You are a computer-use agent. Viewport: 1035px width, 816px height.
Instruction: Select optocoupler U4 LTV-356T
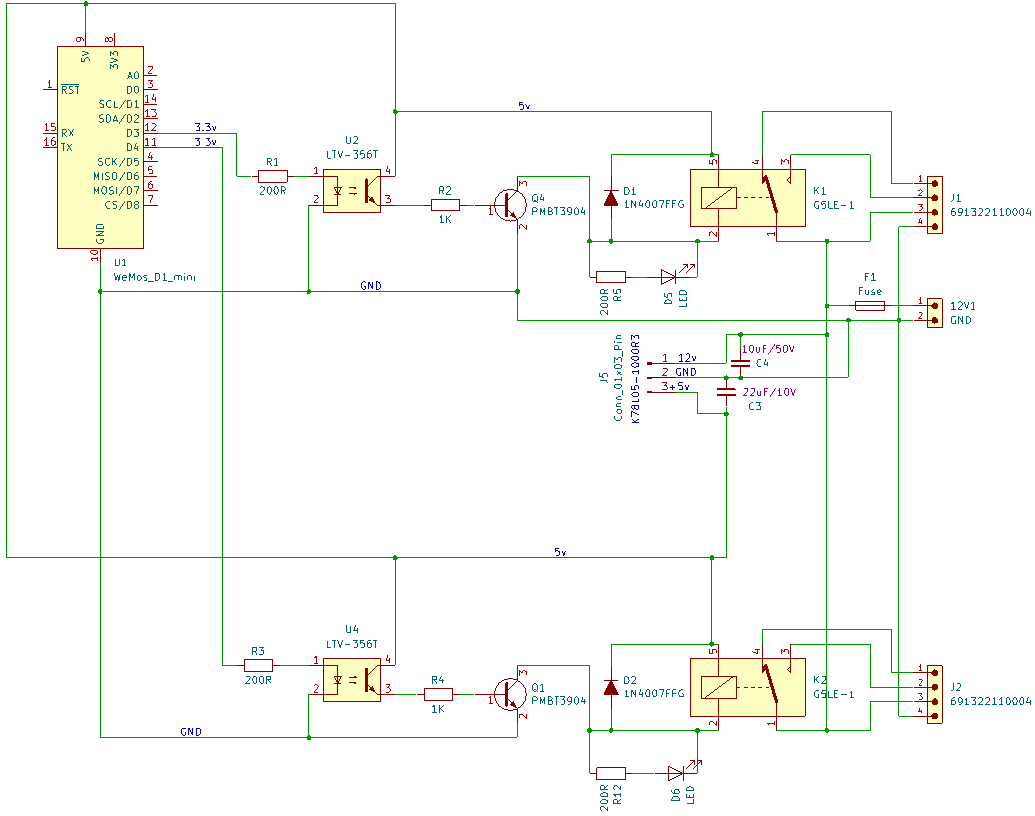point(352,680)
